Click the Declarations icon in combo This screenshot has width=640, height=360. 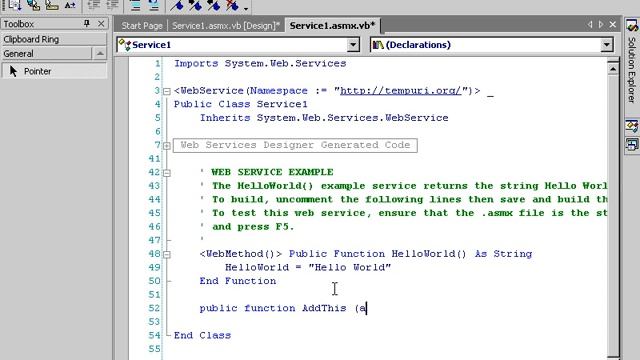click(378, 44)
